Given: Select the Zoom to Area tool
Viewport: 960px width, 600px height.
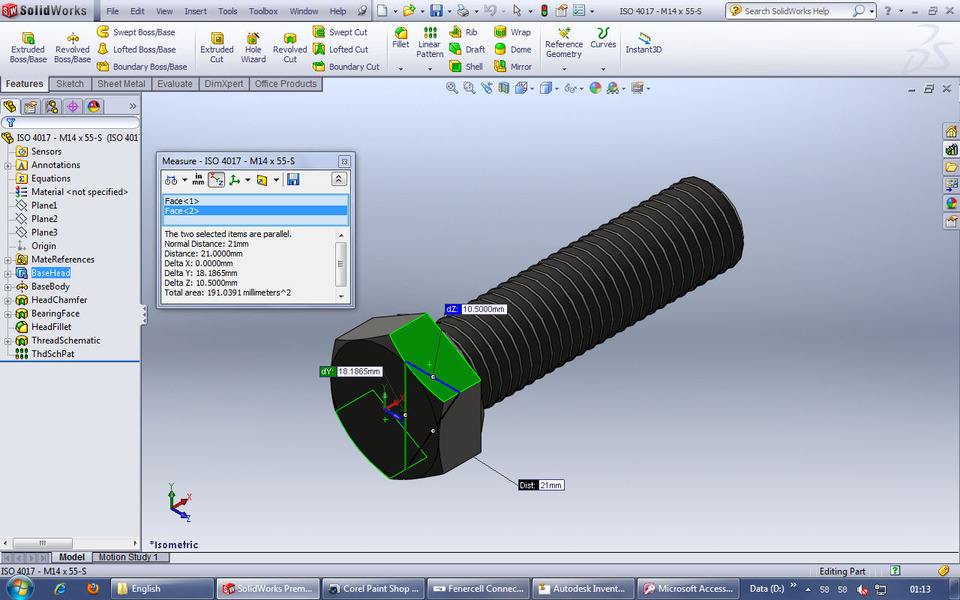Looking at the screenshot, I should (469, 87).
